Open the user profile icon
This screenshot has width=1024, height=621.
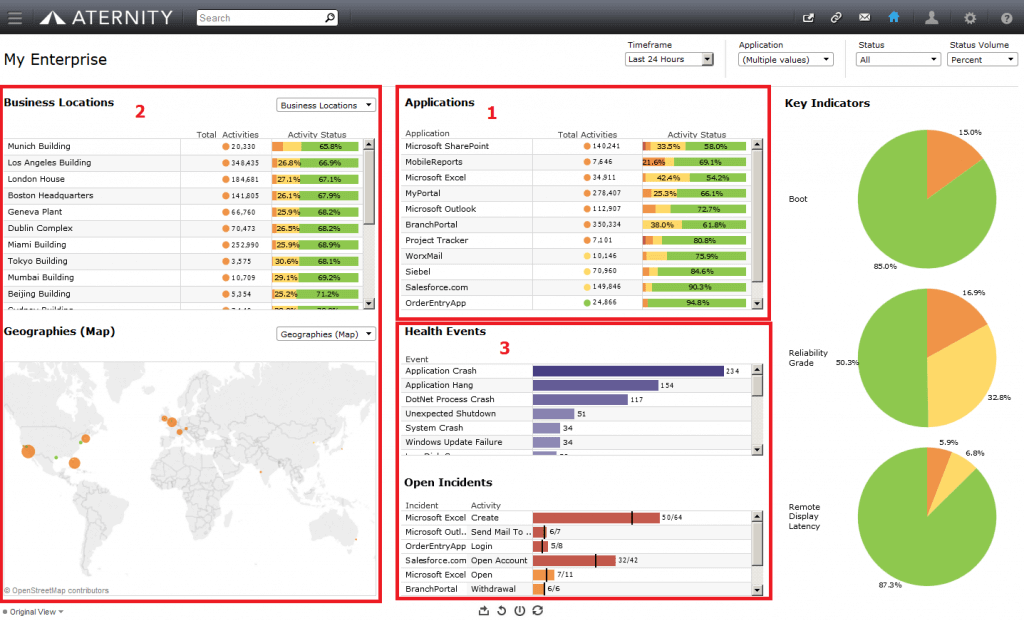click(932, 18)
